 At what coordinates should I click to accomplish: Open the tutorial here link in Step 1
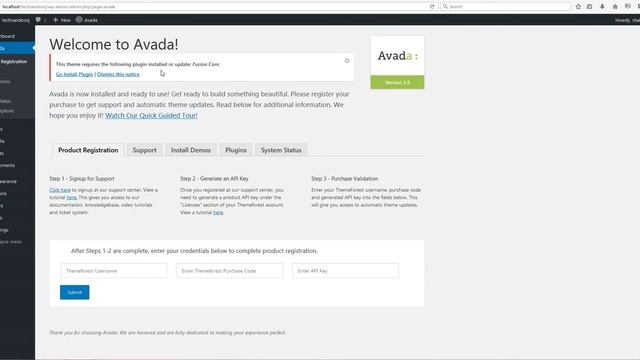coord(71,197)
